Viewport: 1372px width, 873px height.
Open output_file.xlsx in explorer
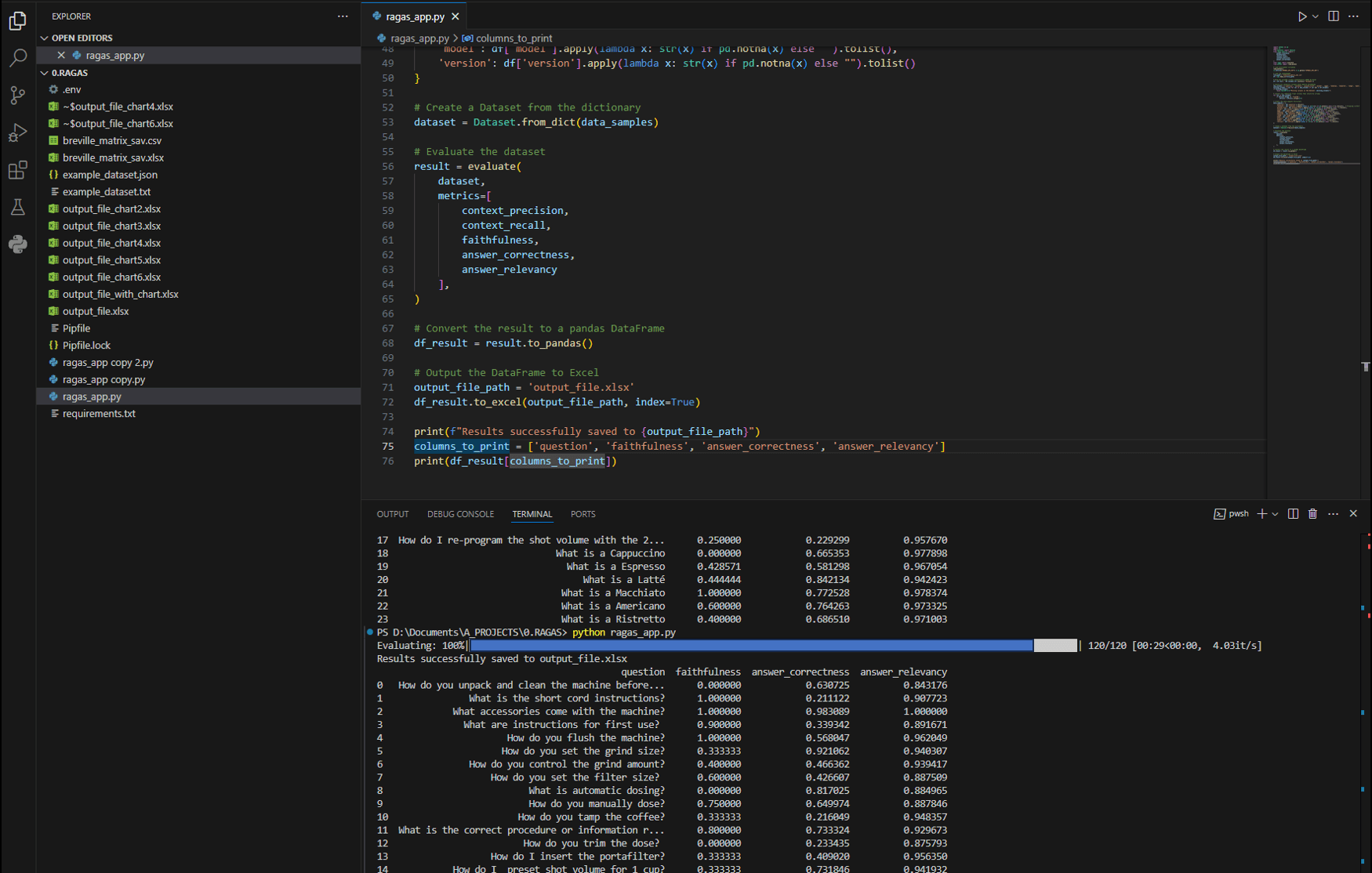pos(199,311)
